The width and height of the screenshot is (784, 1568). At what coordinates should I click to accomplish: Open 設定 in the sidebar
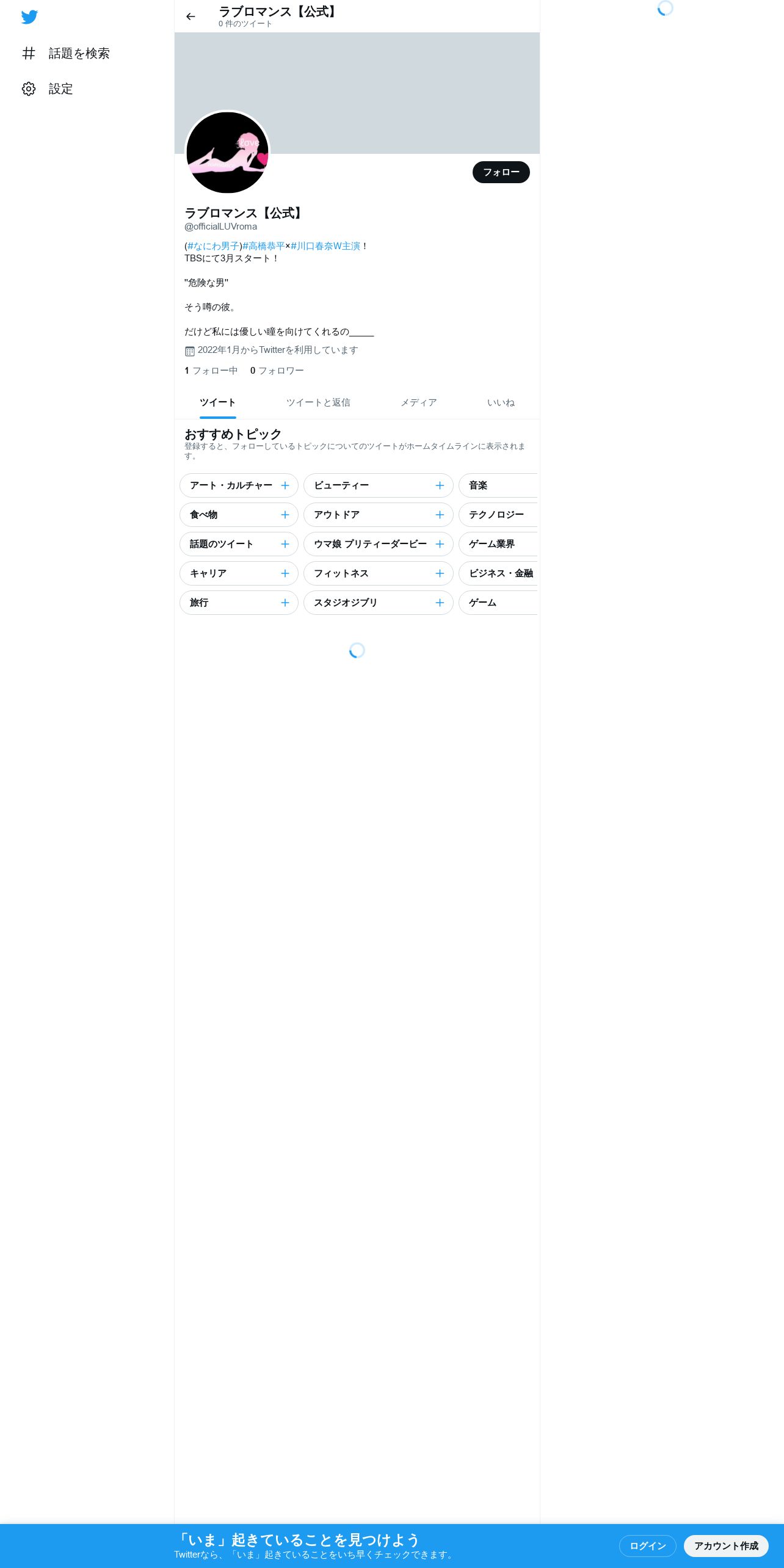48,89
